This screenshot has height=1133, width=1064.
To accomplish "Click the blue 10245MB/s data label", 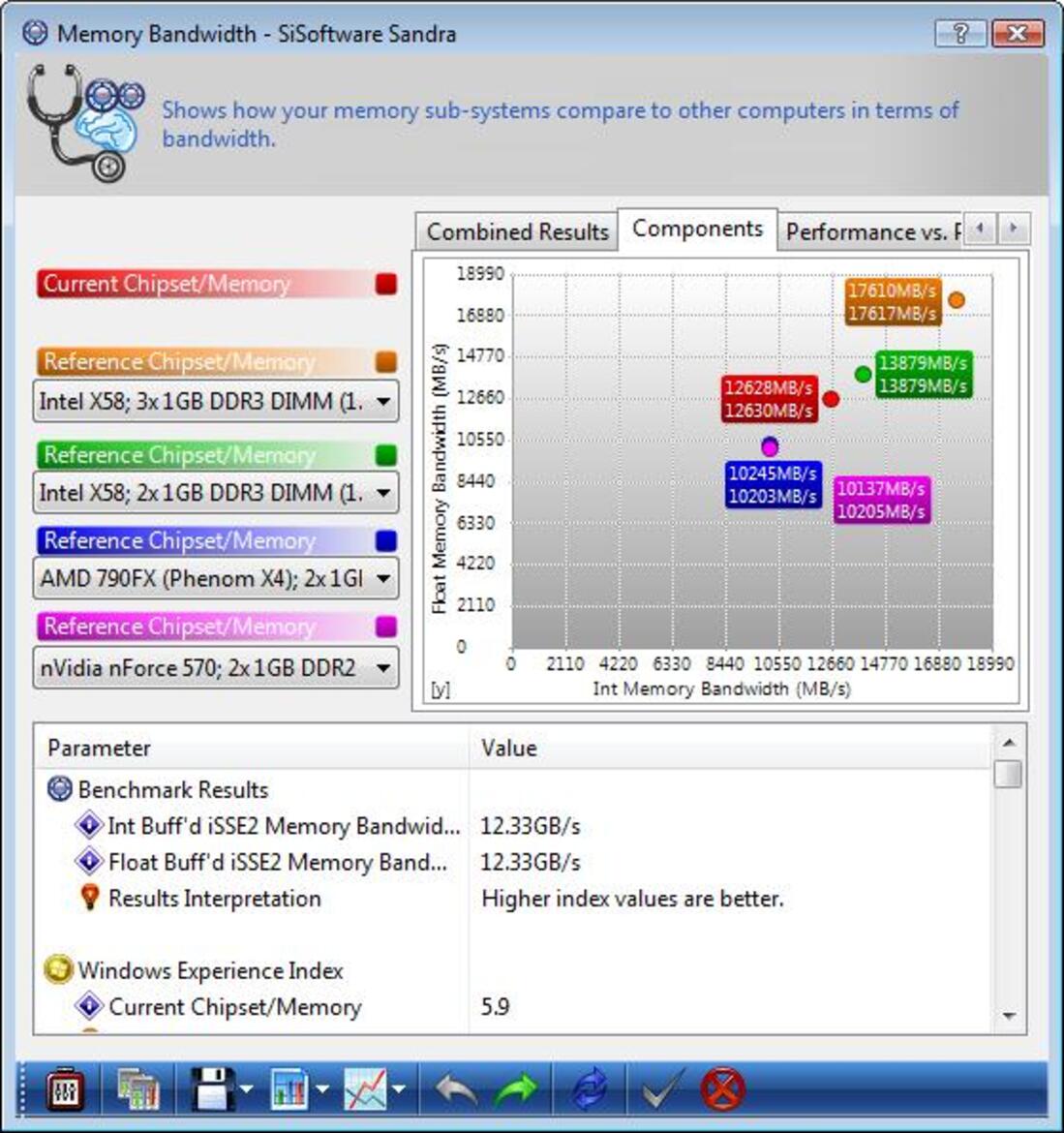I will [x=773, y=485].
